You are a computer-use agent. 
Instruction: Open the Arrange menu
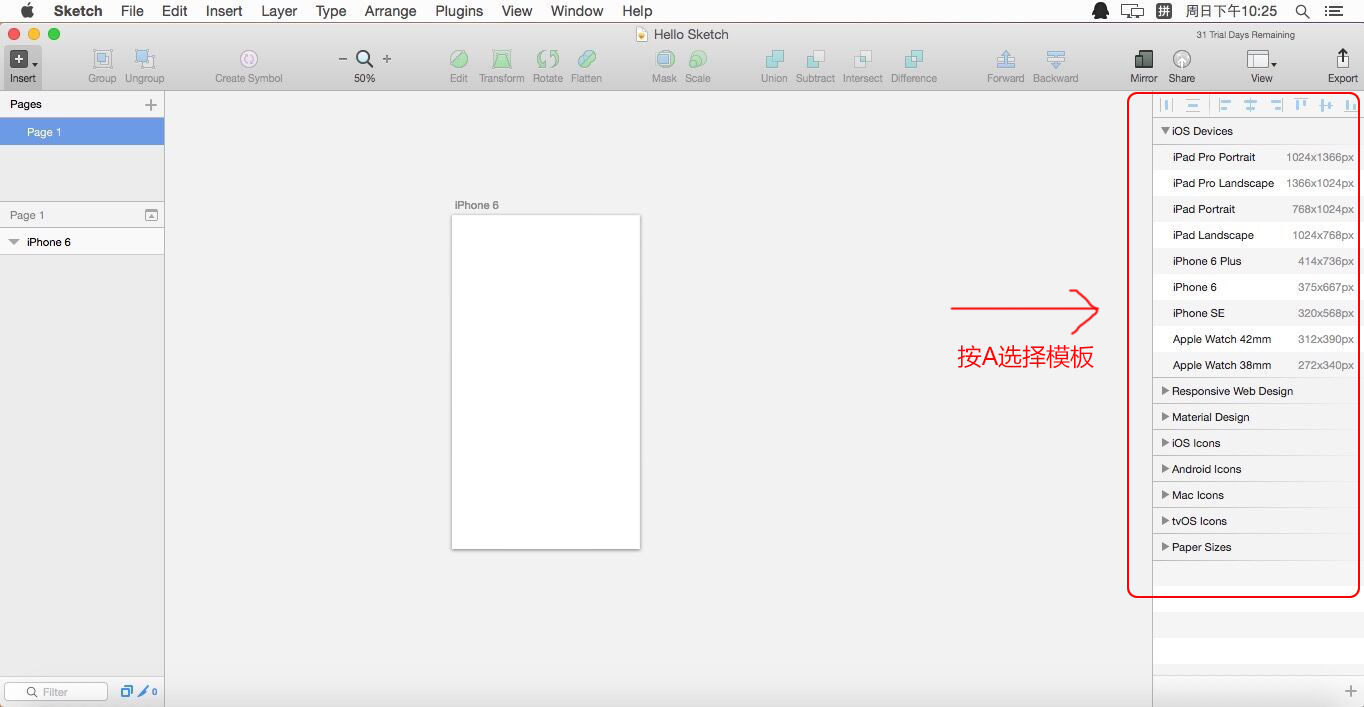coord(390,11)
